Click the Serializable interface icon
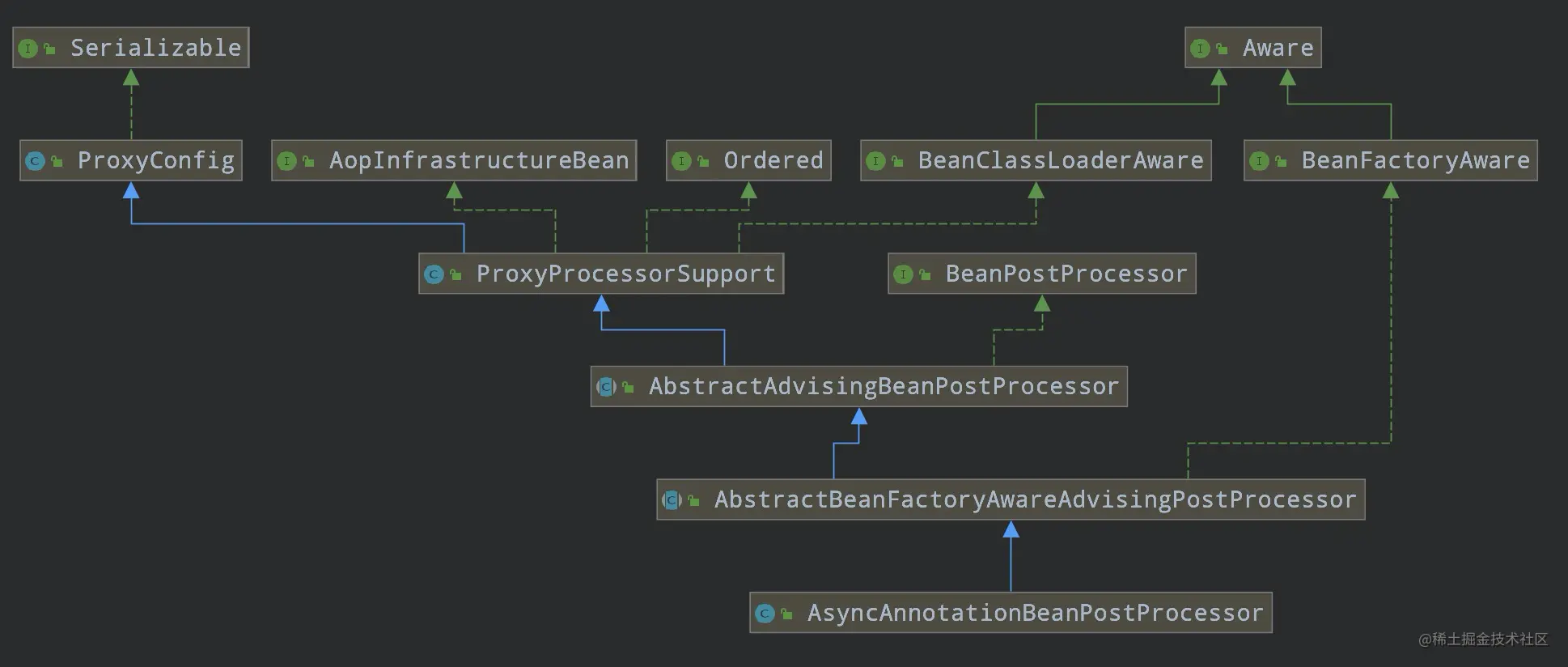1568x667 pixels. [28, 49]
